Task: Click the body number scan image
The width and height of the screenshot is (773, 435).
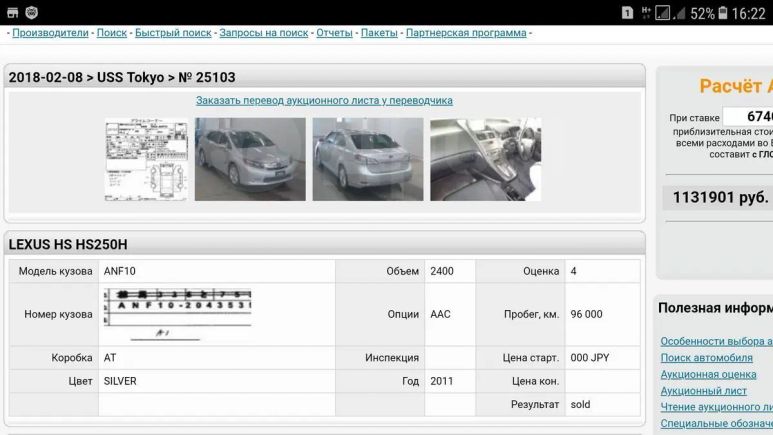Action: [x=177, y=313]
